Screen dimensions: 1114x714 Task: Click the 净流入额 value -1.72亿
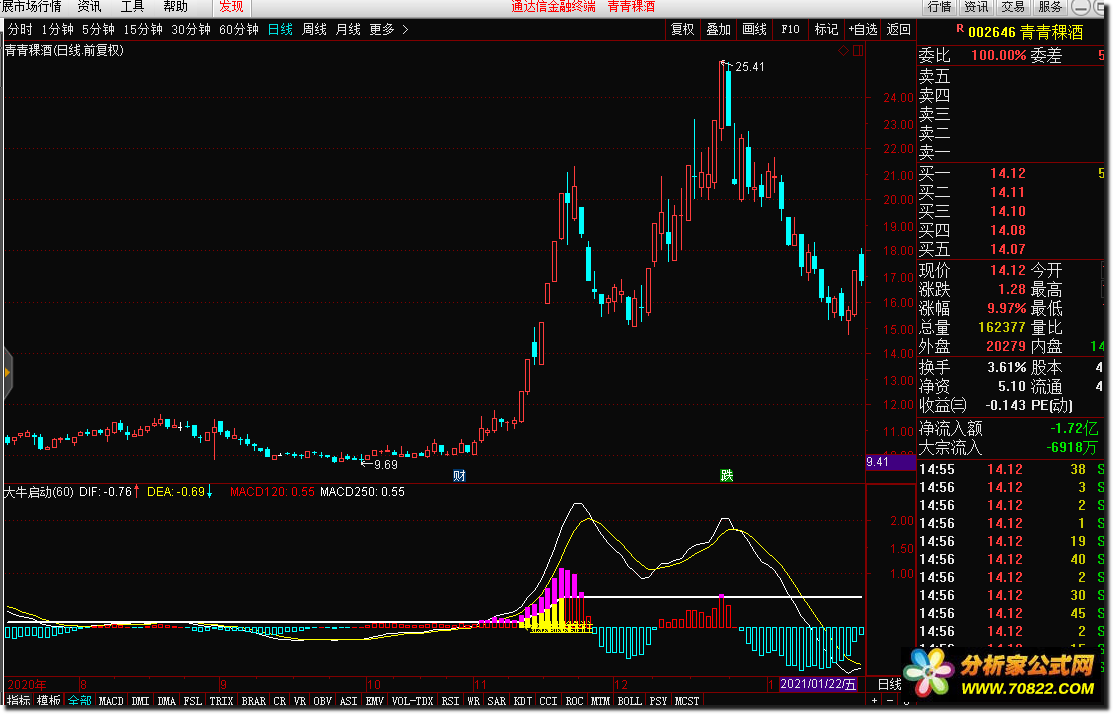click(1074, 428)
